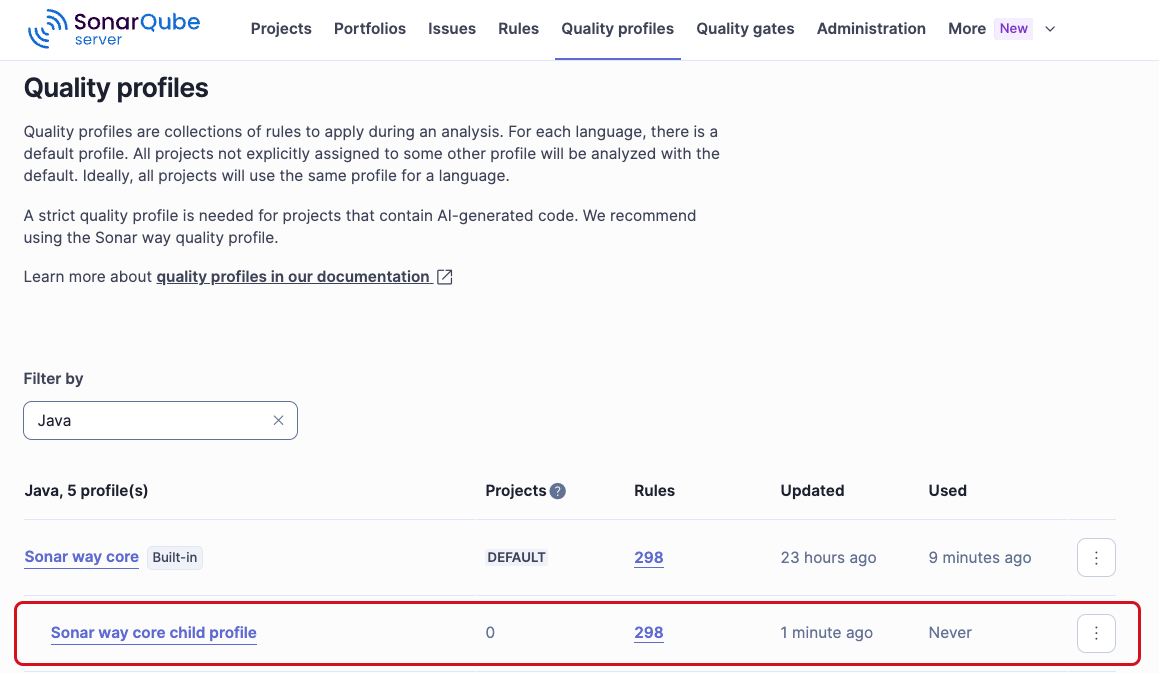1159x673 pixels.
Task: Click the 'Java, 5 profile(s)' heading
Action: click(86, 491)
